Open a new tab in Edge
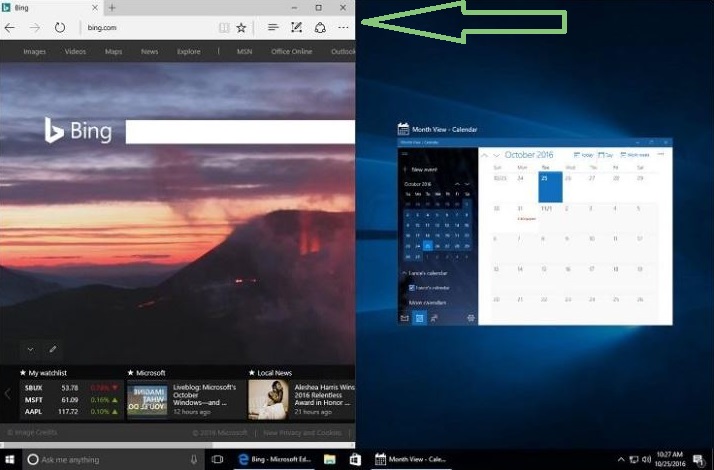 (x=112, y=8)
